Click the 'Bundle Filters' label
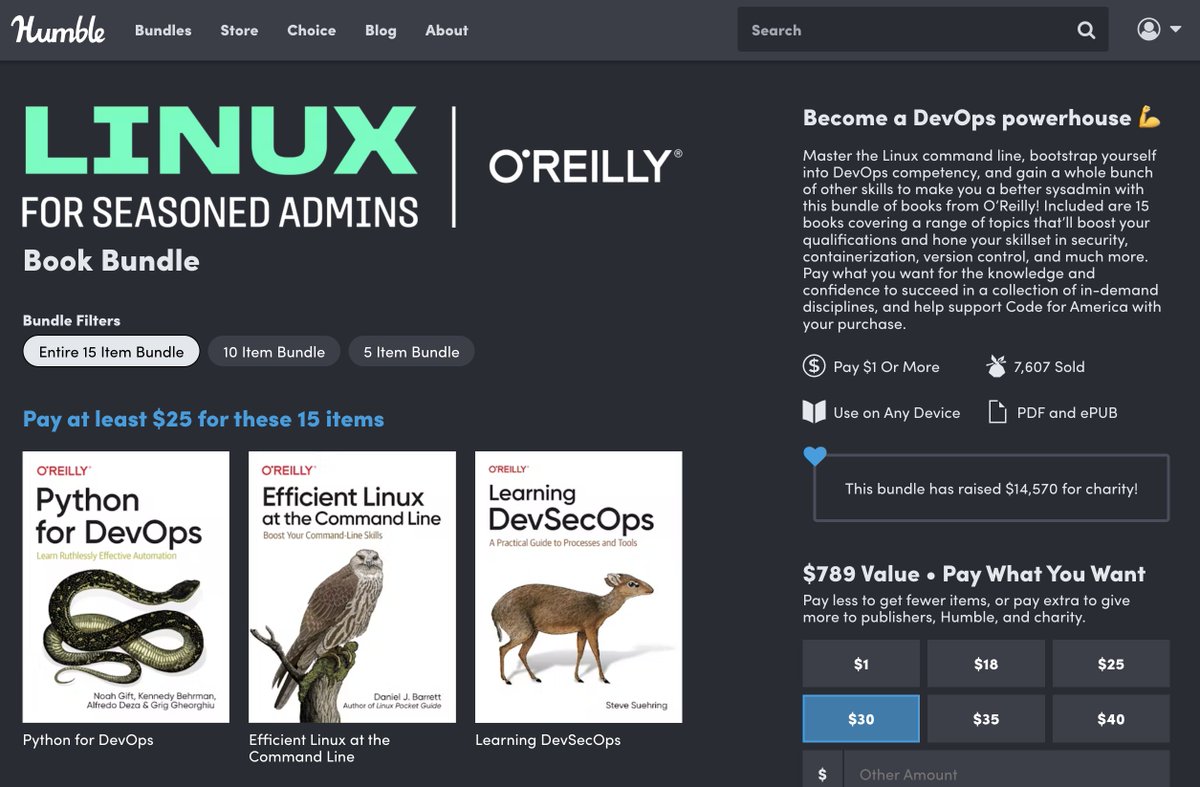 pyautogui.click(x=71, y=320)
